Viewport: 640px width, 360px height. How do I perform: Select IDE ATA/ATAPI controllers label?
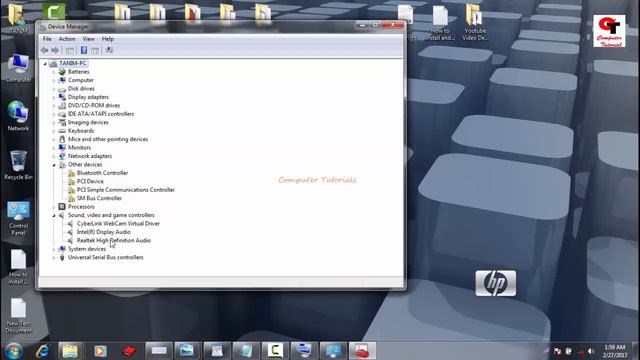point(101,114)
